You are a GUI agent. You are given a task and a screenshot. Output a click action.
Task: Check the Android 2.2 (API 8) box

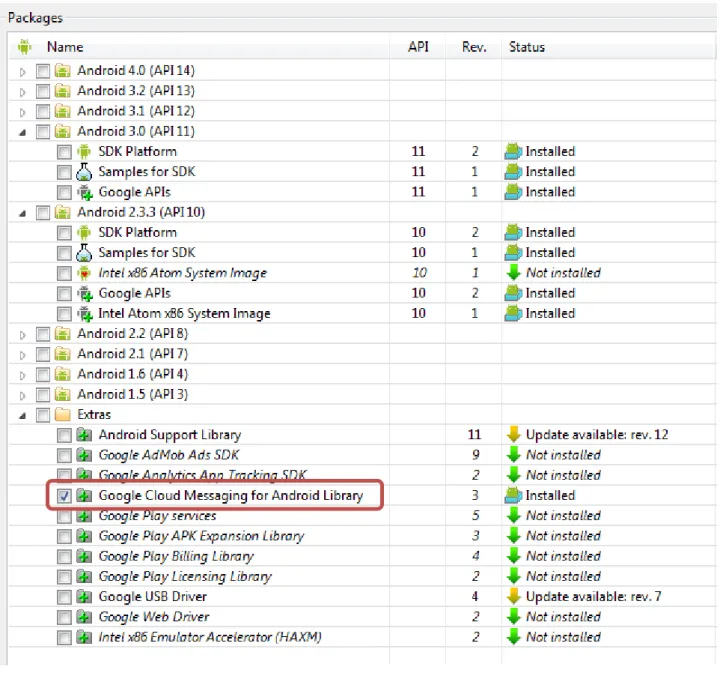[x=43, y=334]
